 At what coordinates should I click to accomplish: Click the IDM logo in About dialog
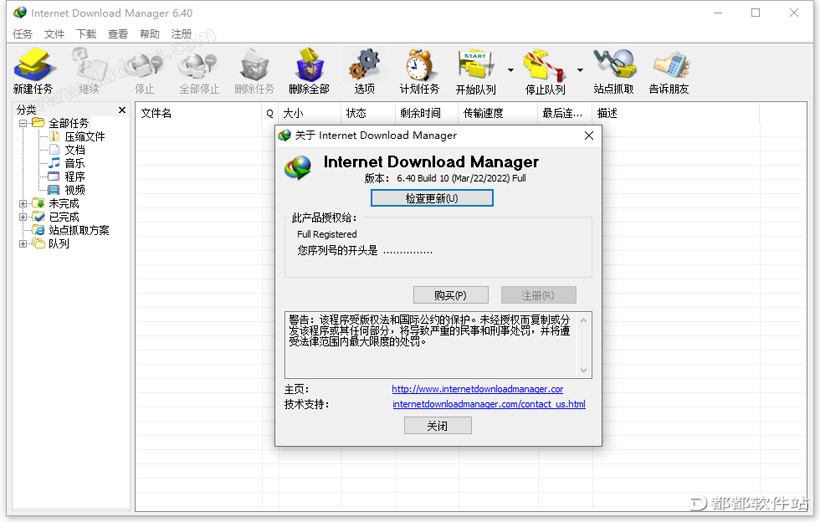[x=298, y=168]
